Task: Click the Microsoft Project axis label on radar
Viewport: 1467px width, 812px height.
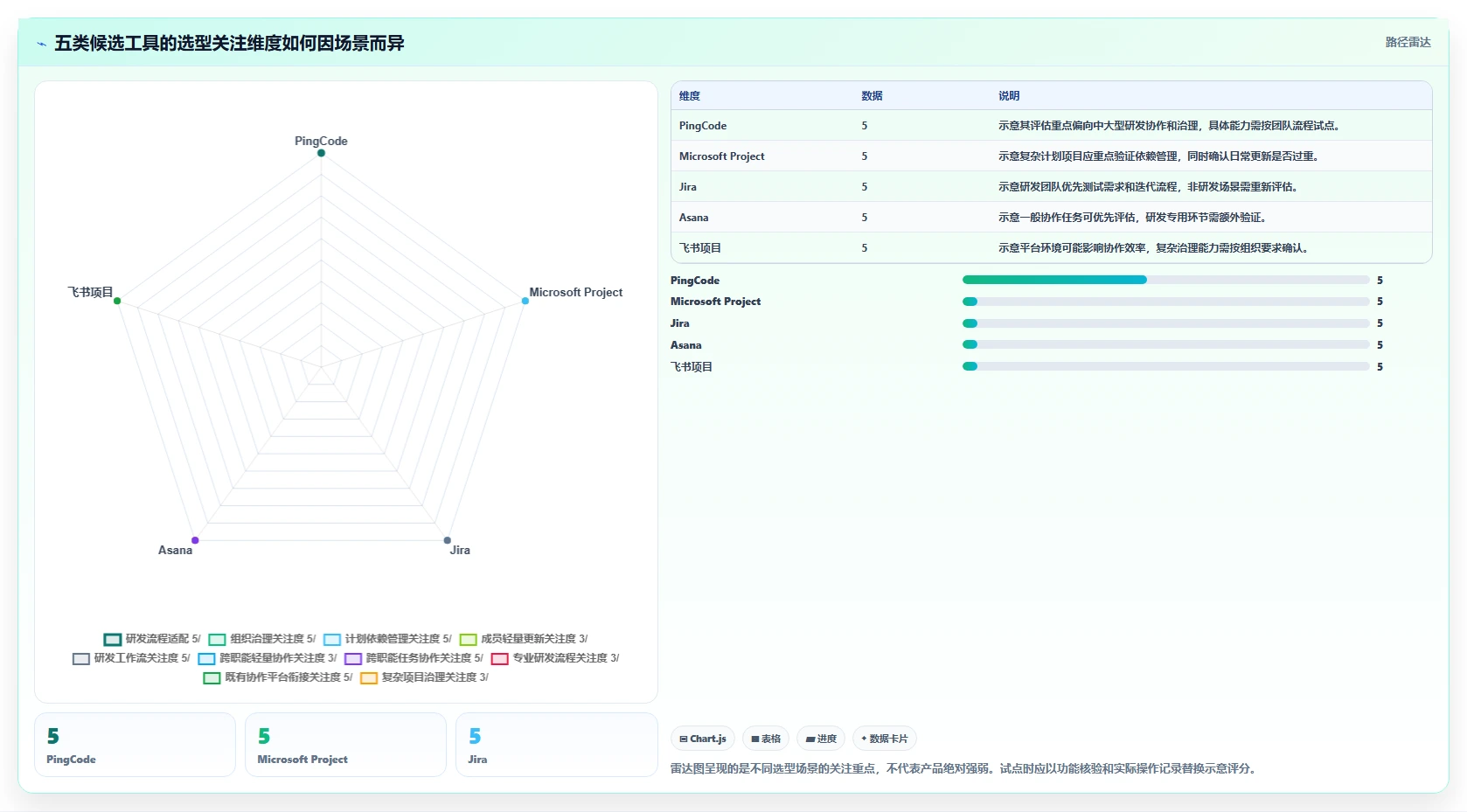Action: point(576,292)
